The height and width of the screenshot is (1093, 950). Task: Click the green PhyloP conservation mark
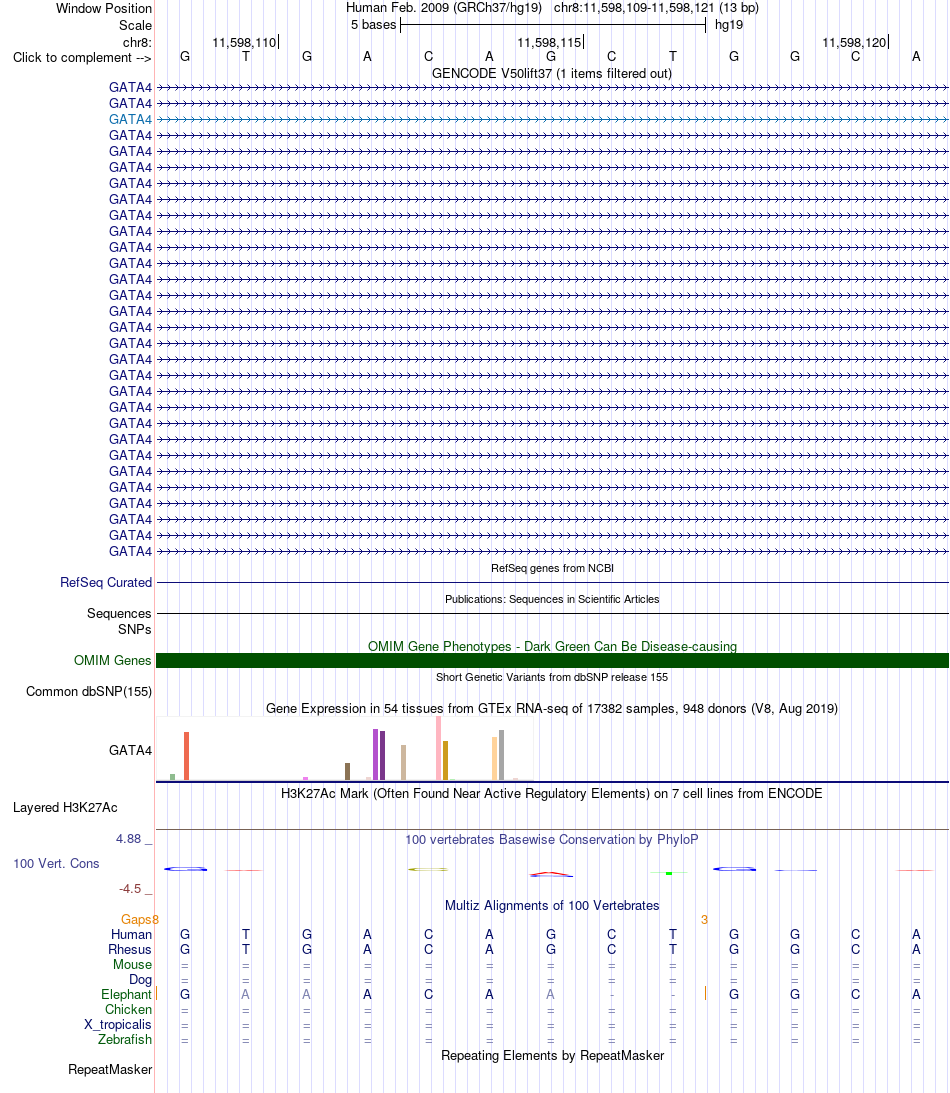click(x=668, y=873)
